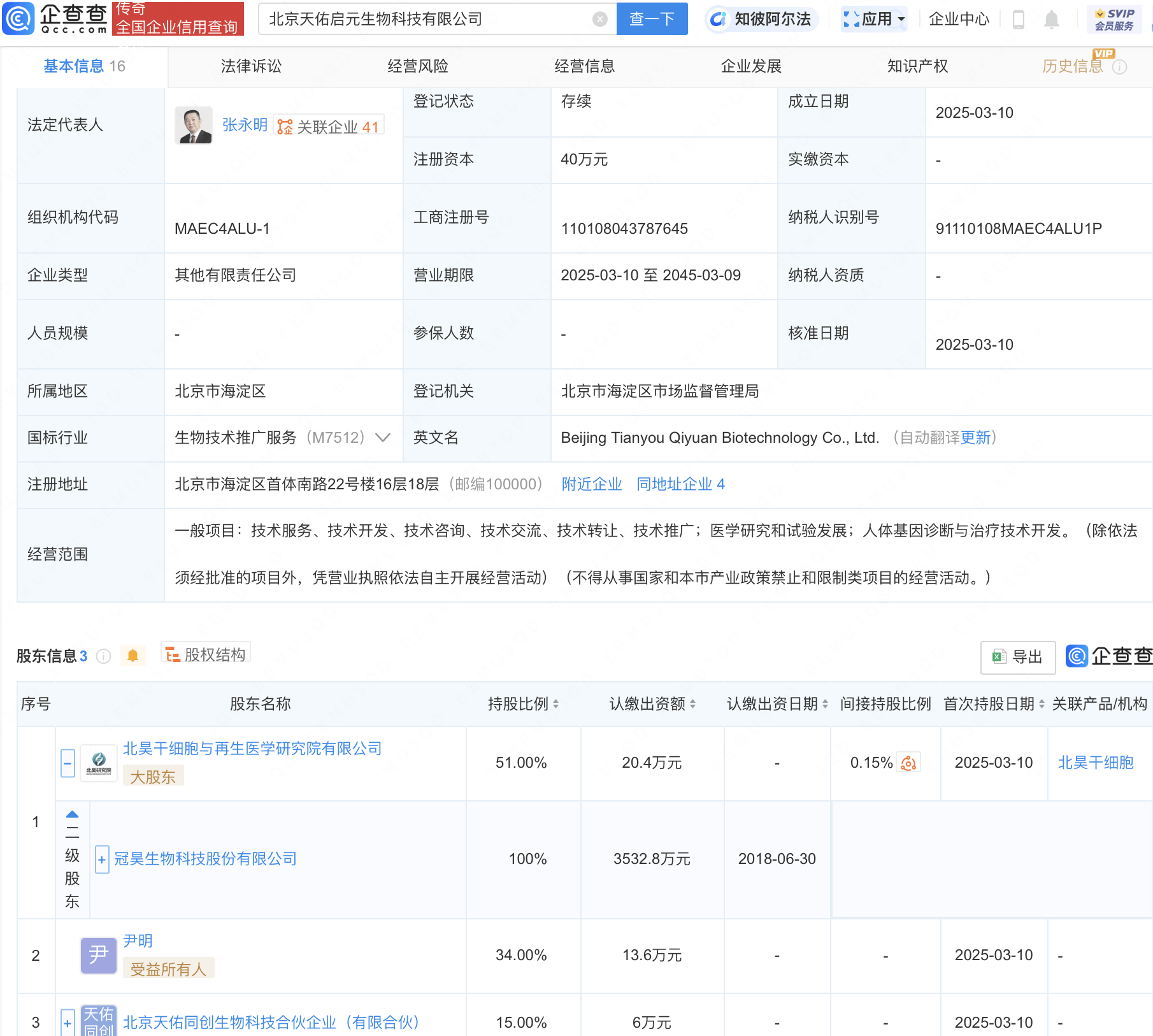
Task: Switch to 经营信息 tab
Action: pos(584,66)
